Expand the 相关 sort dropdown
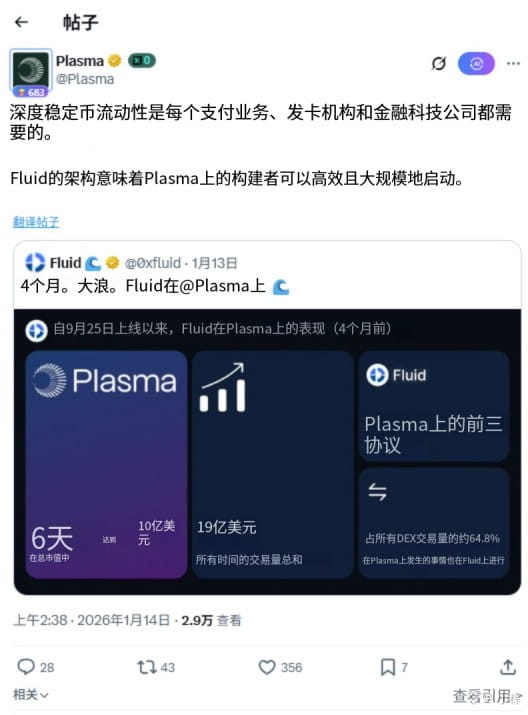The image size is (528, 715). point(31,695)
